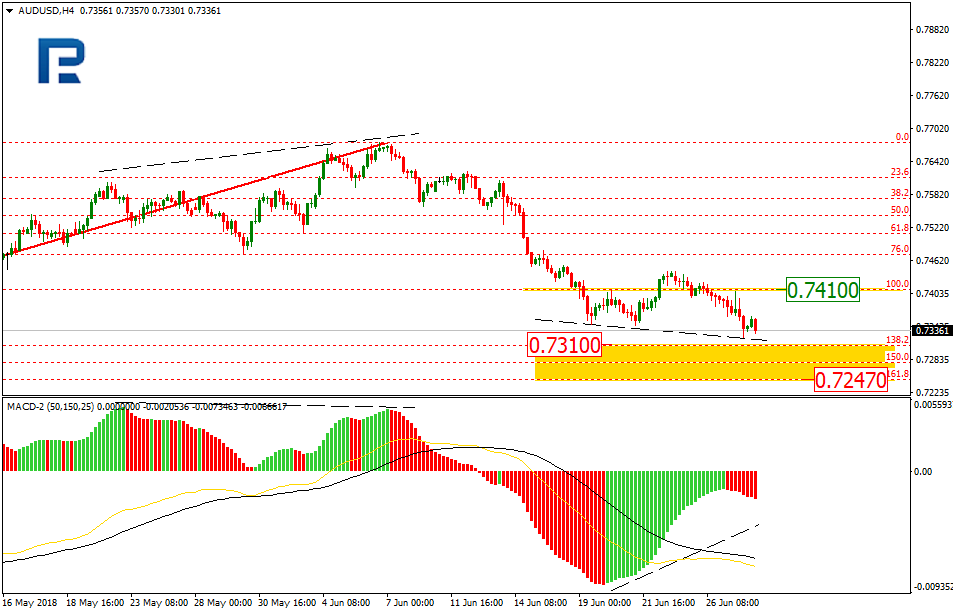The image size is (953, 614).
Task: Click the green 0.74100 price label
Action: (823, 290)
